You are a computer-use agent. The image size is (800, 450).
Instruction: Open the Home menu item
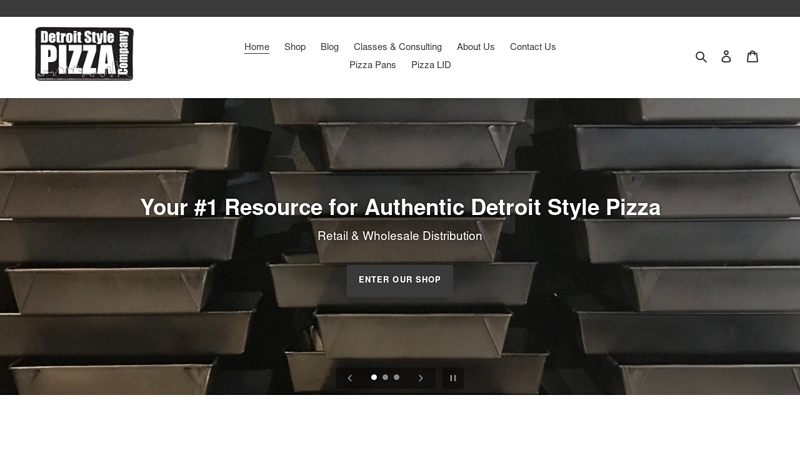(257, 47)
